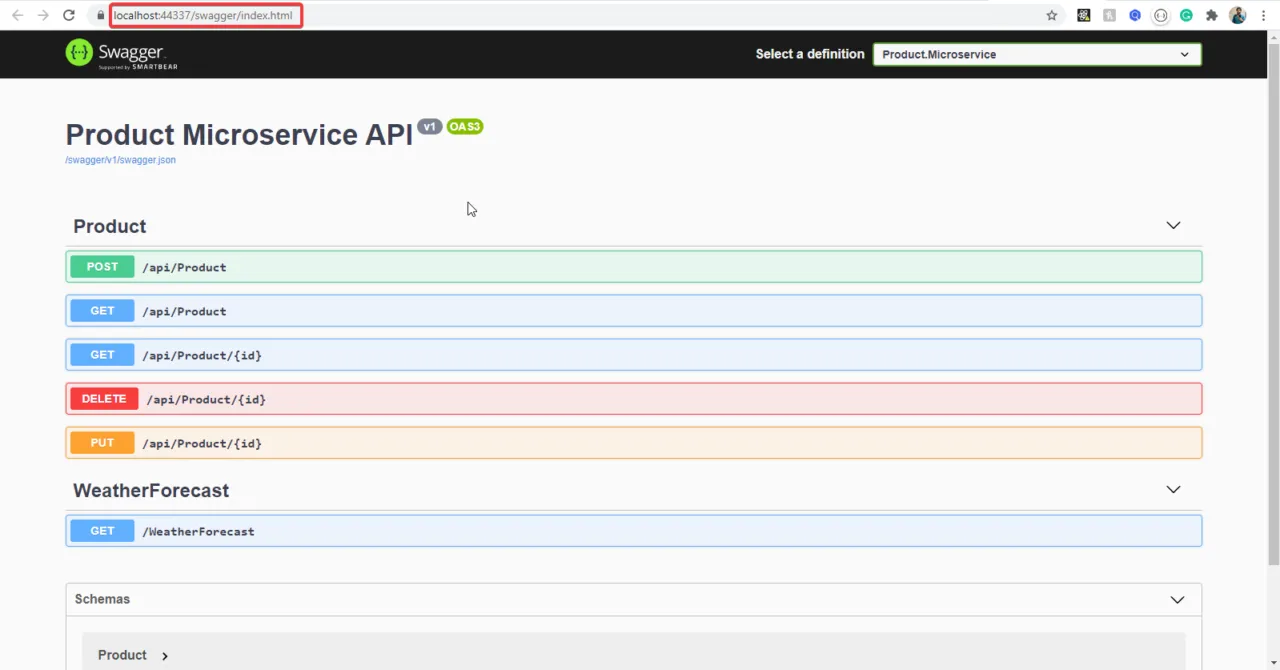Screen dimensions: 1280x670
Task: Click the v1 version badge
Action: pos(430,126)
